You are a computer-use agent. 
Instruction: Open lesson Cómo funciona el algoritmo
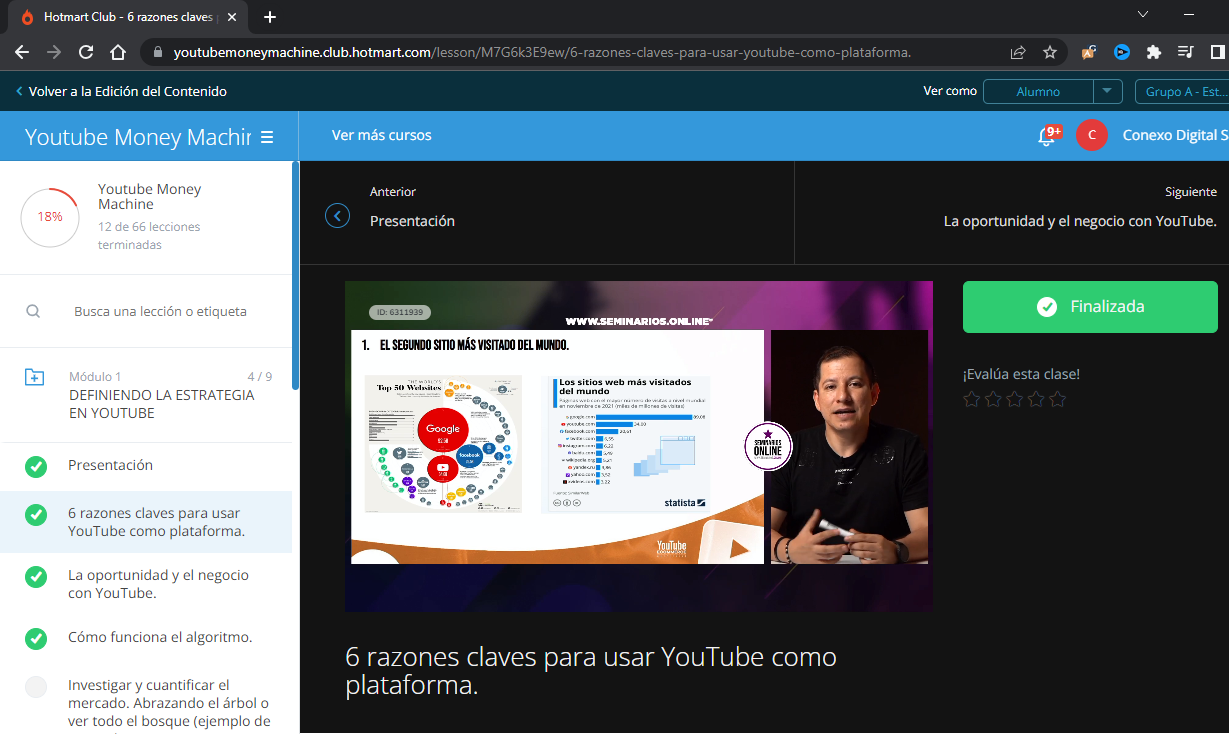[160, 637]
